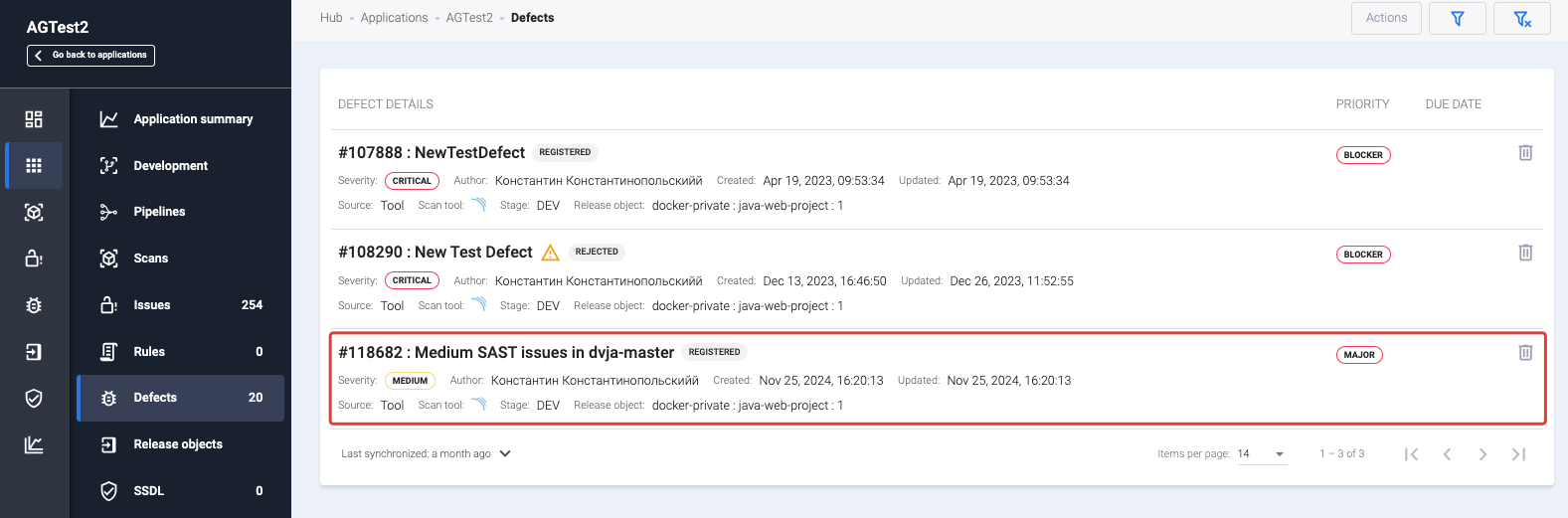Click the filter funnel icon button

tap(1457, 19)
